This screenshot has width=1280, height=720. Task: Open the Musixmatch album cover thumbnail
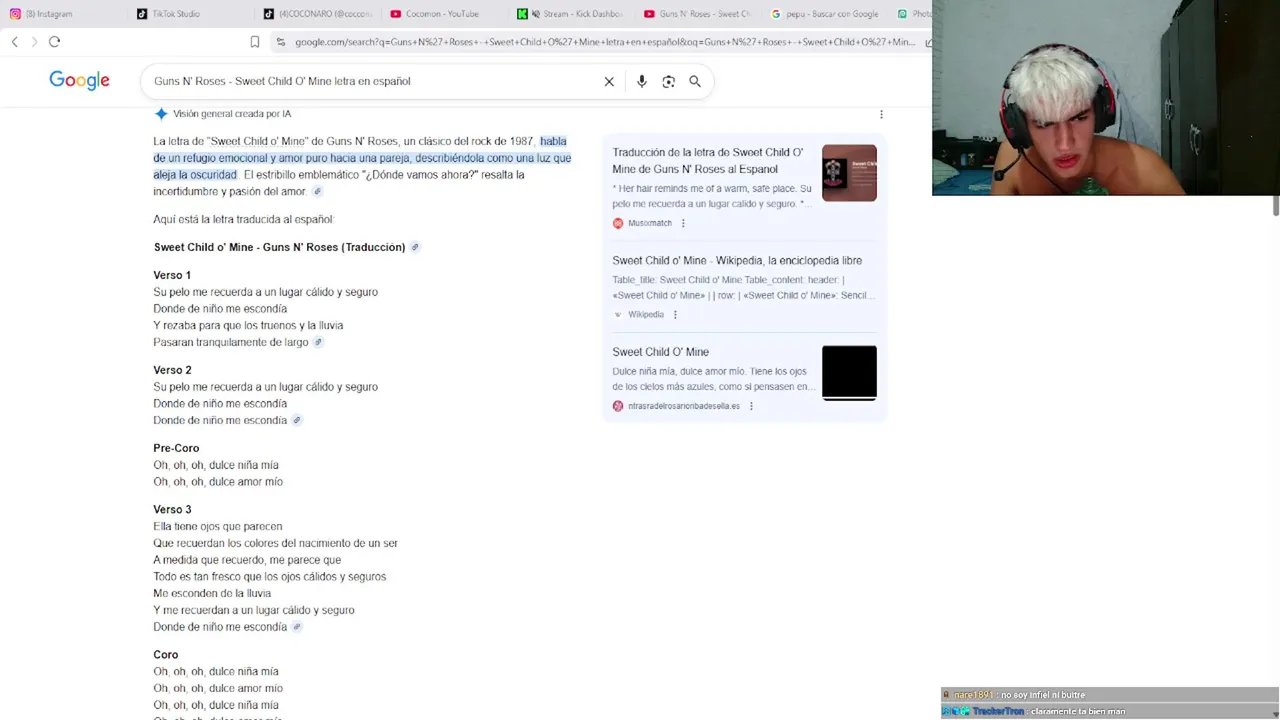(x=849, y=173)
